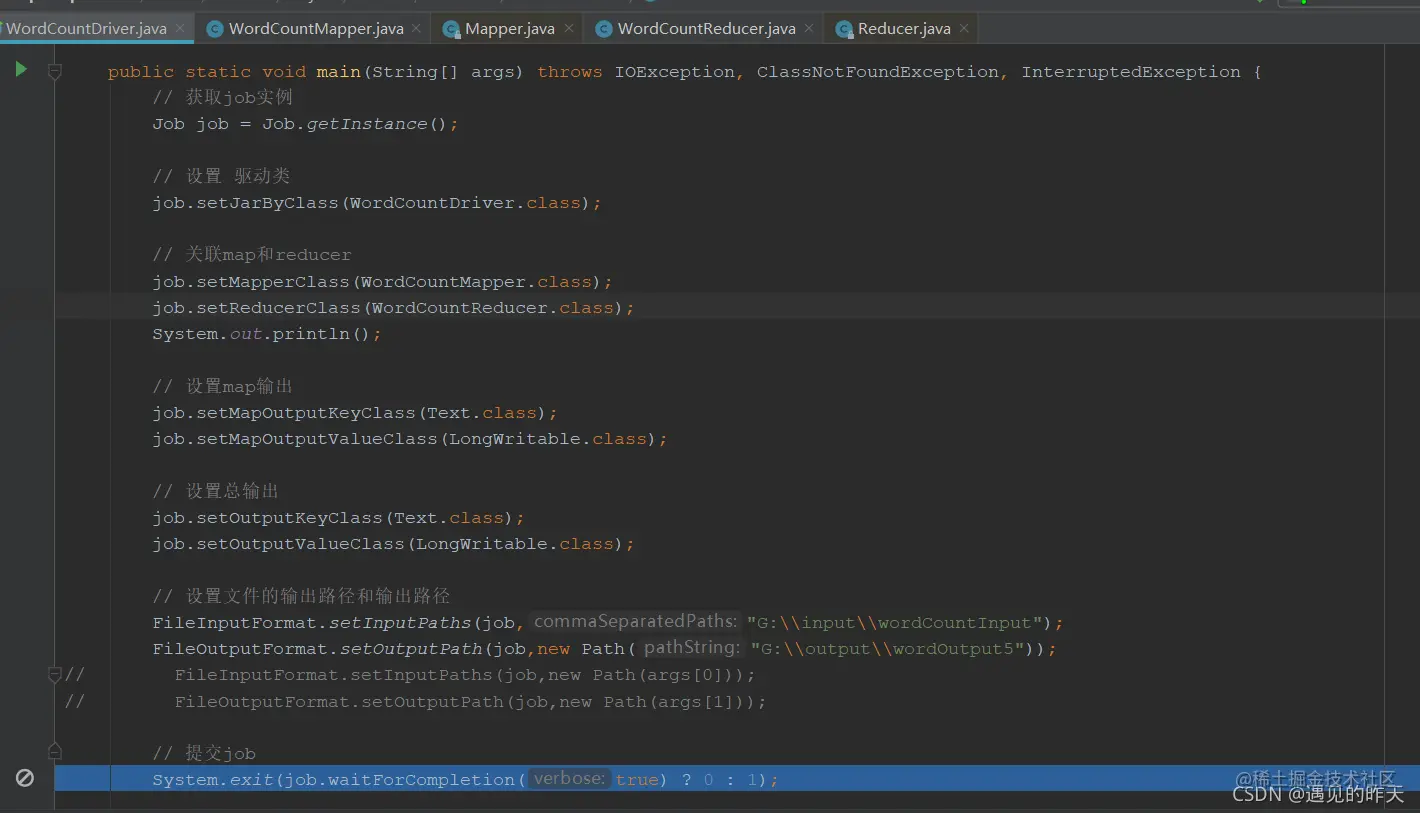Click the verbose parameter hint
The width and height of the screenshot is (1420, 813).
click(569, 779)
